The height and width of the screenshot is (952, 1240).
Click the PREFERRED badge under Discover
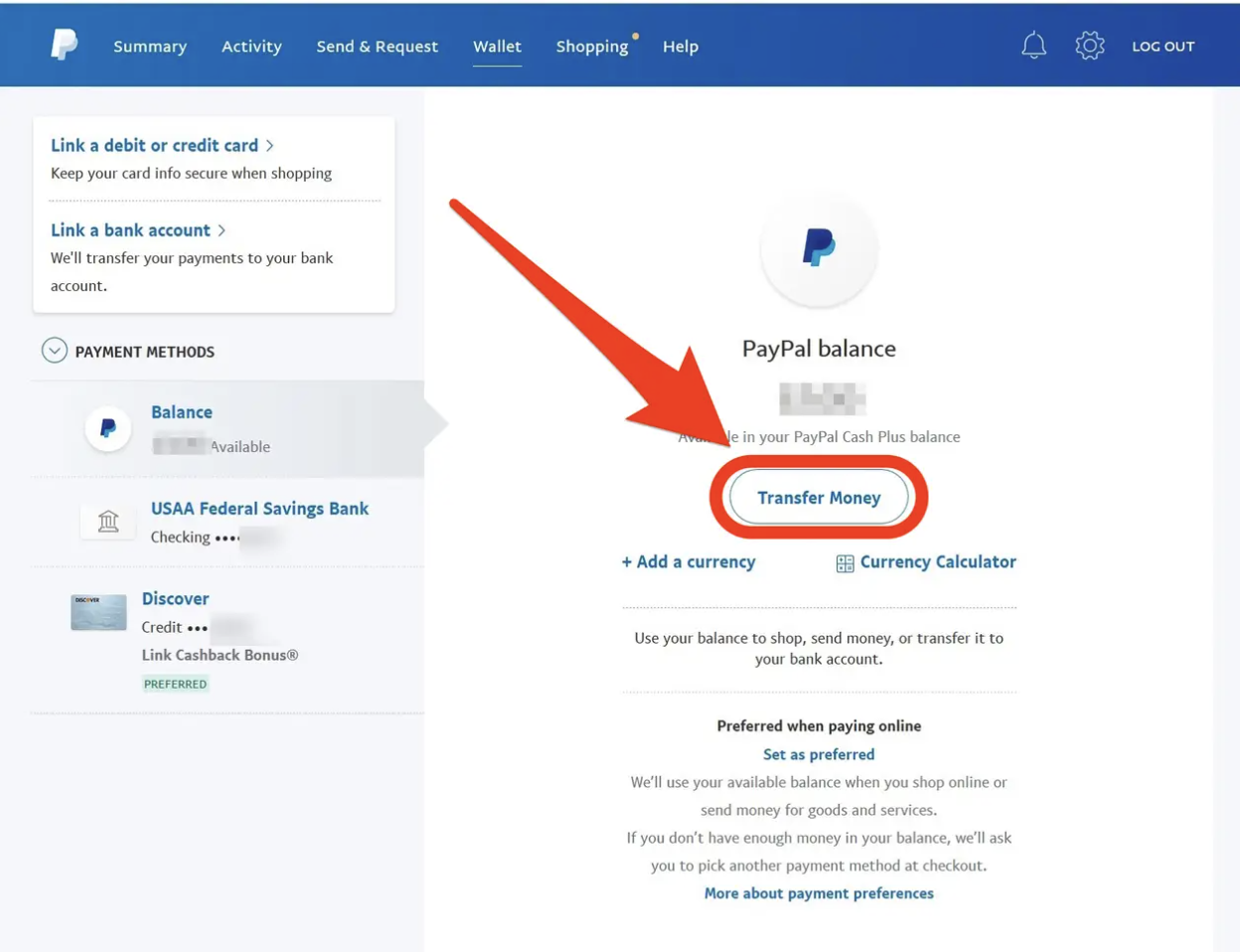175,684
